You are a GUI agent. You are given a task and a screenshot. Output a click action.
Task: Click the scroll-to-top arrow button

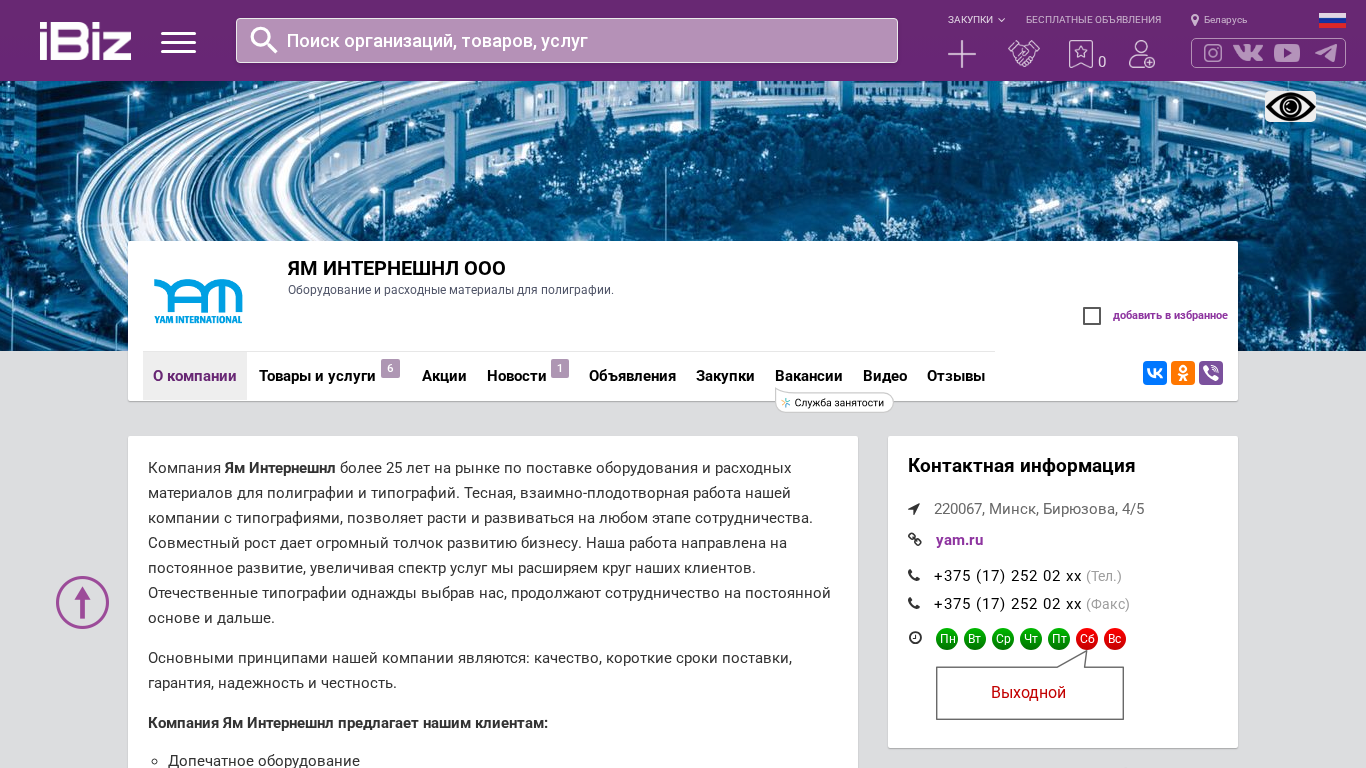tap(82, 602)
